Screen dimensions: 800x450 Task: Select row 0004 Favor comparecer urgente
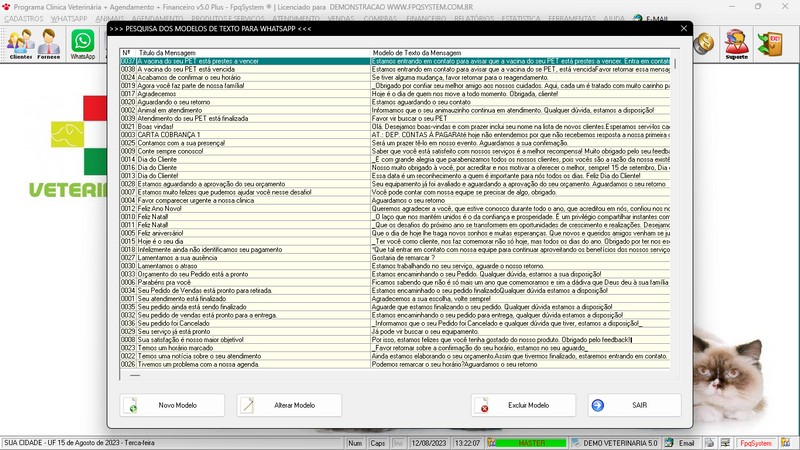(395, 201)
